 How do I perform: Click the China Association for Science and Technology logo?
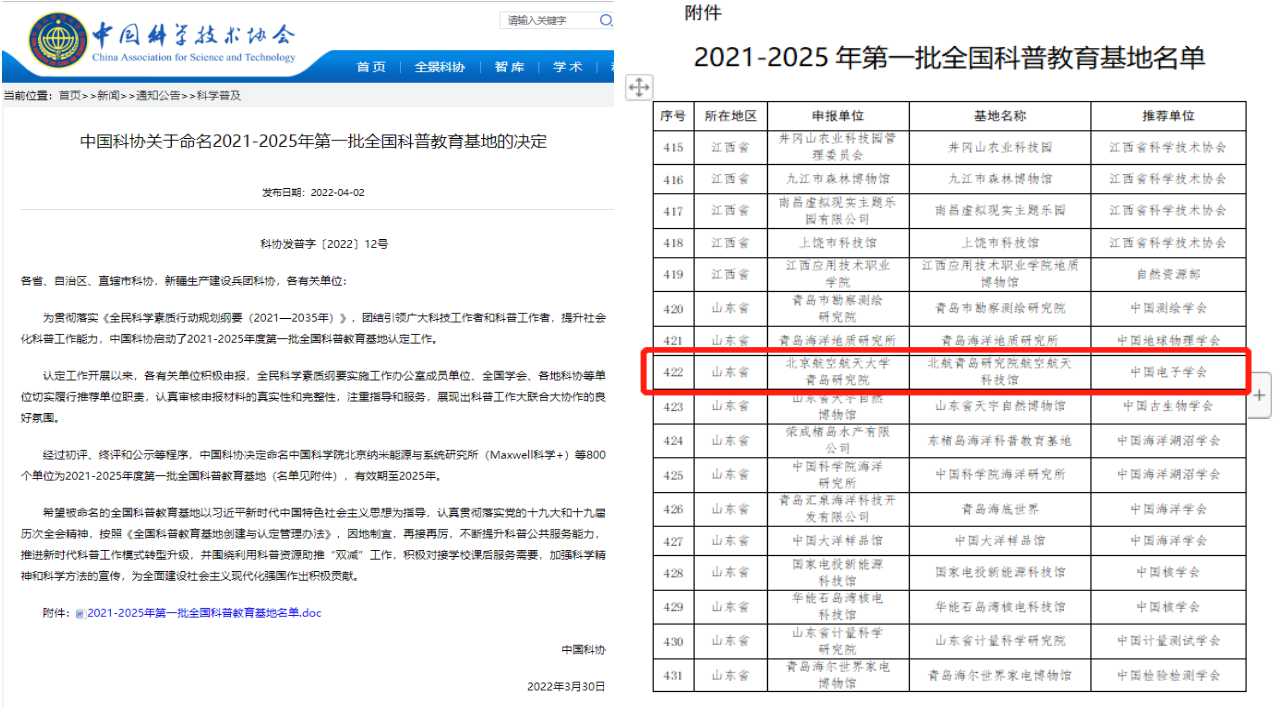click(x=59, y=42)
